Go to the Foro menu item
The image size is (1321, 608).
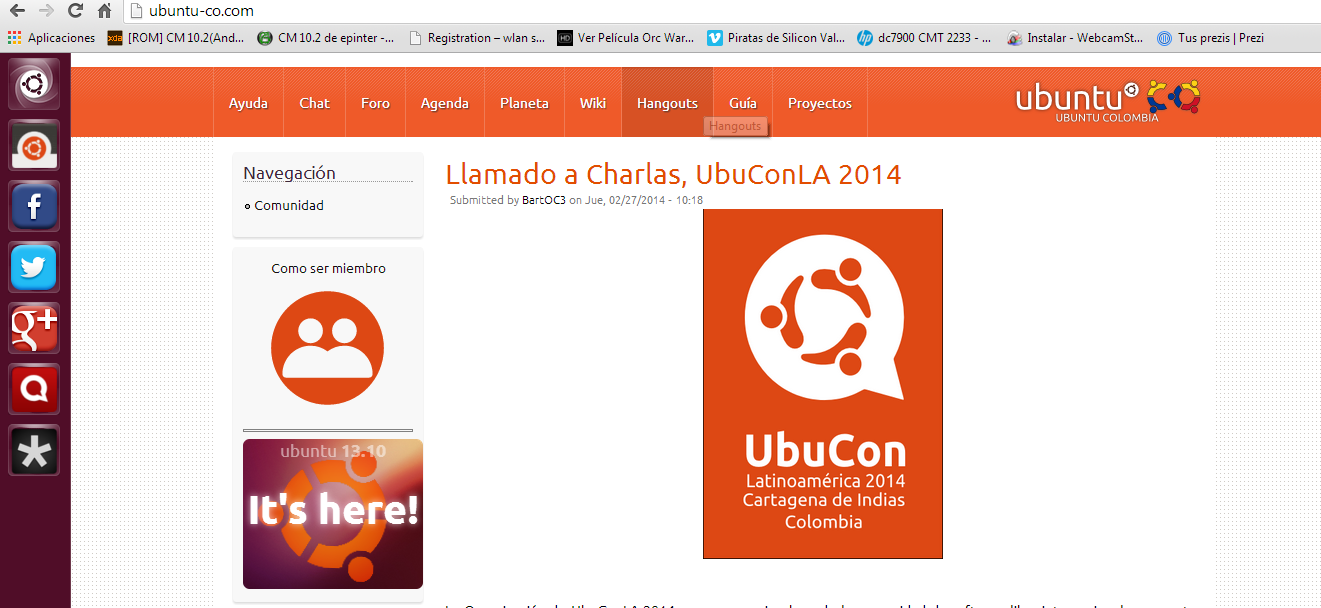coord(375,103)
